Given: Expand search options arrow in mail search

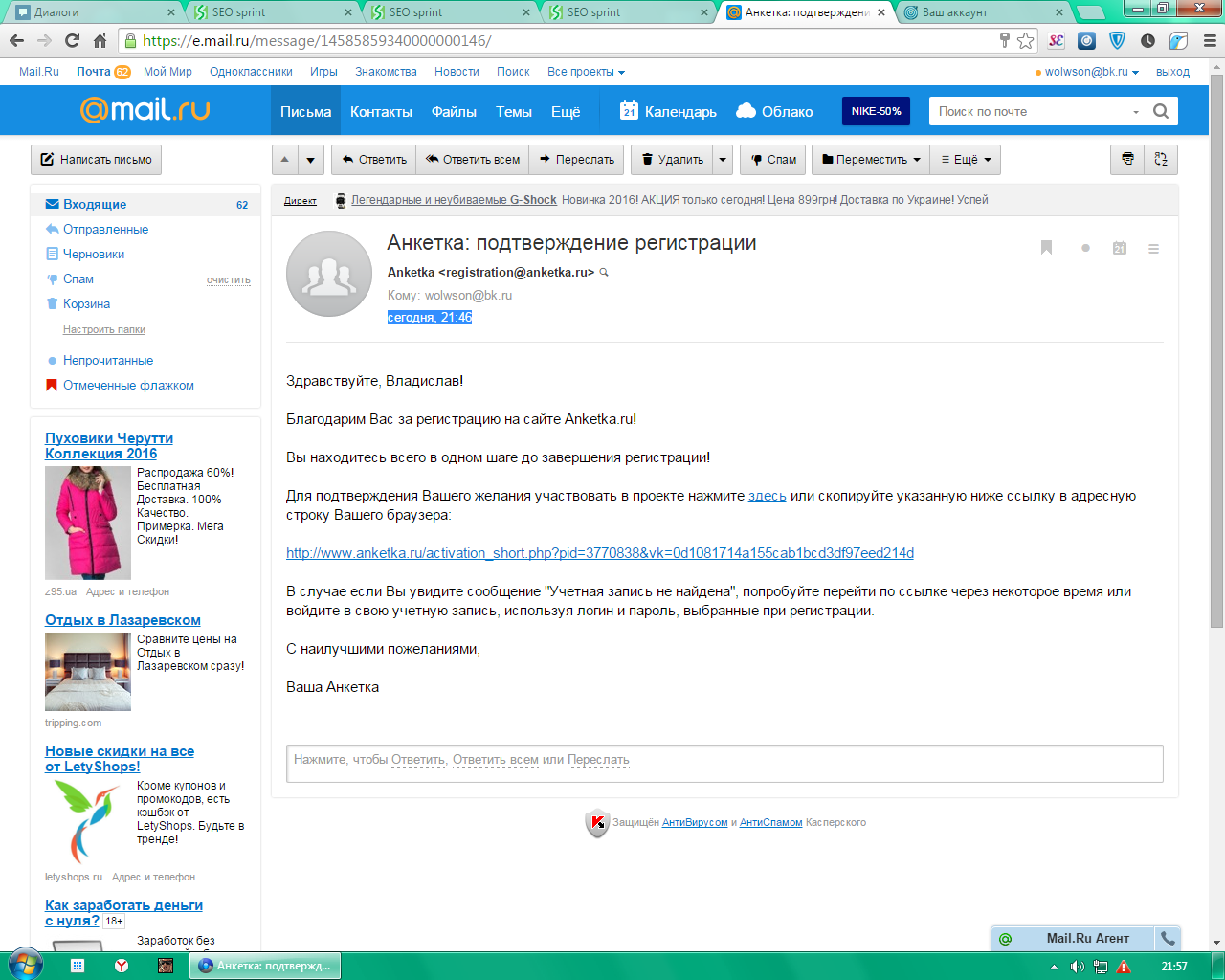Looking at the screenshot, I should [x=1136, y=111].
